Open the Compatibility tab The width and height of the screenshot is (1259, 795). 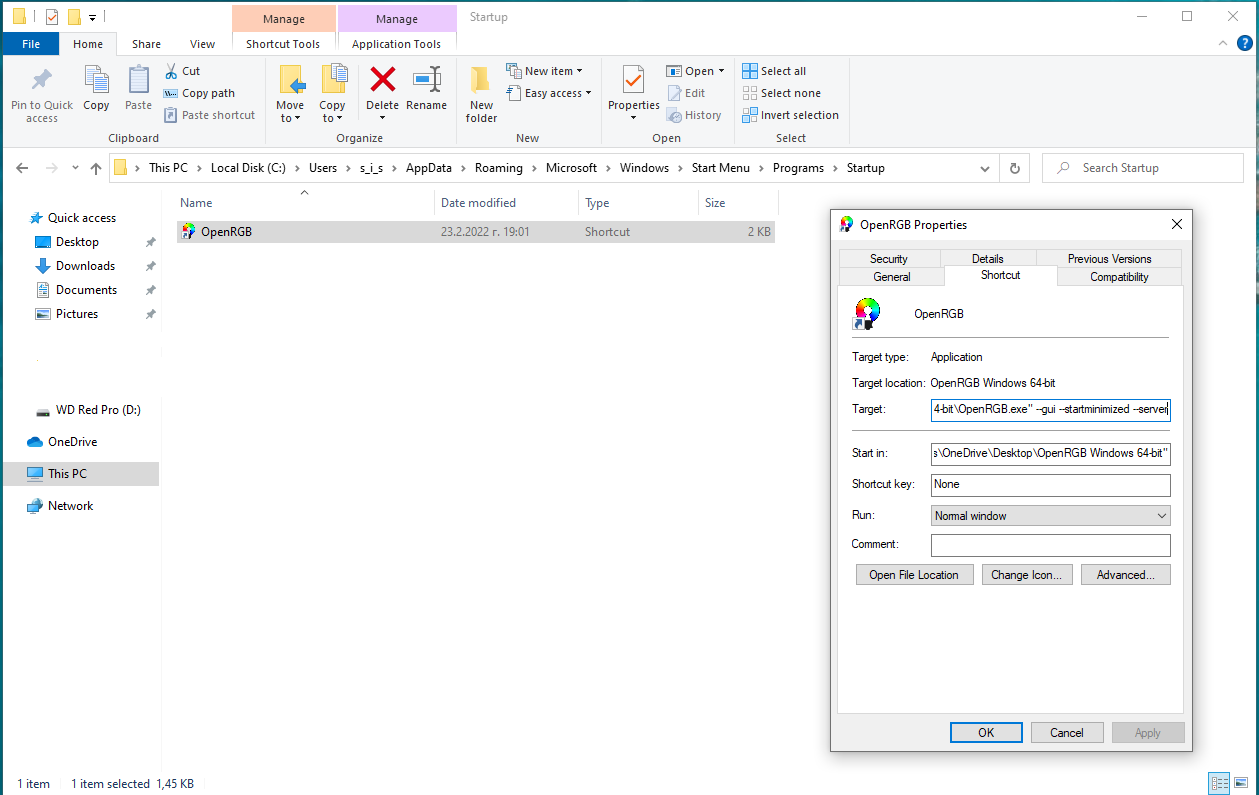pos(1119,277)
